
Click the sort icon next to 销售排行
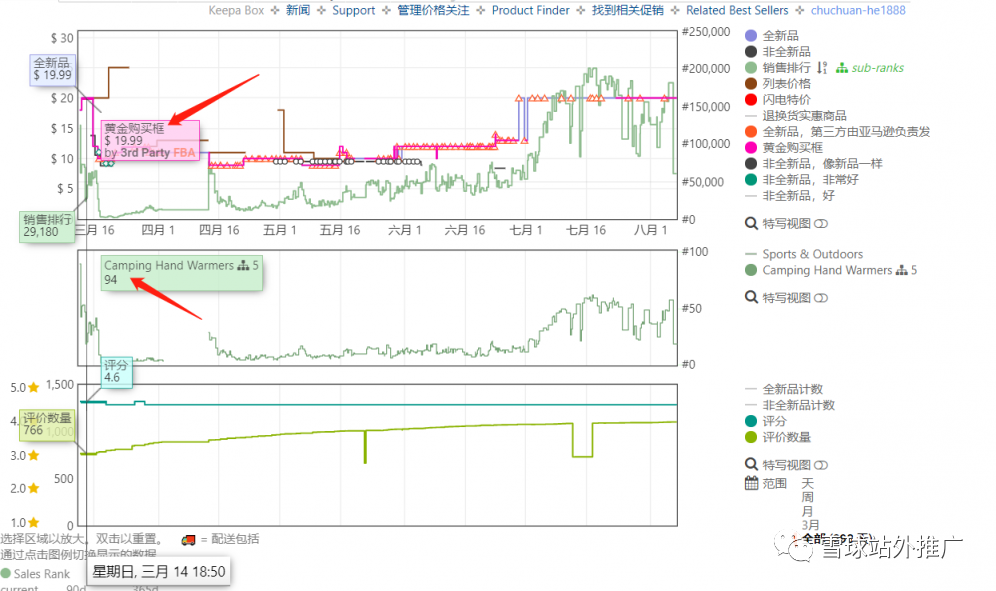[822, 67]
